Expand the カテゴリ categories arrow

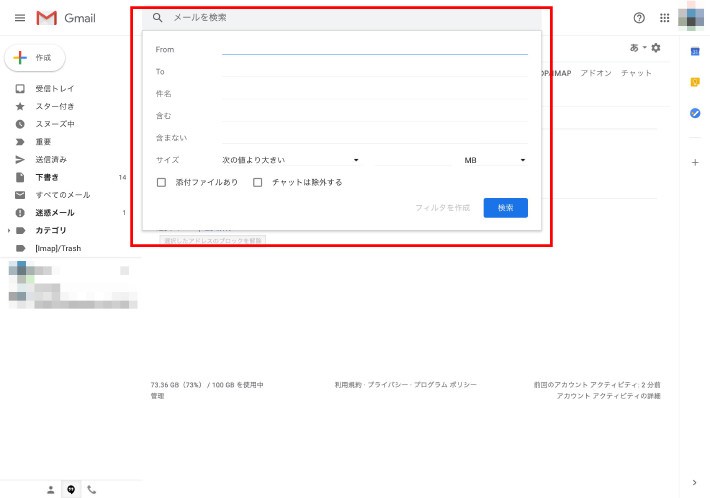pyautogui.click(x=9, y=230)
